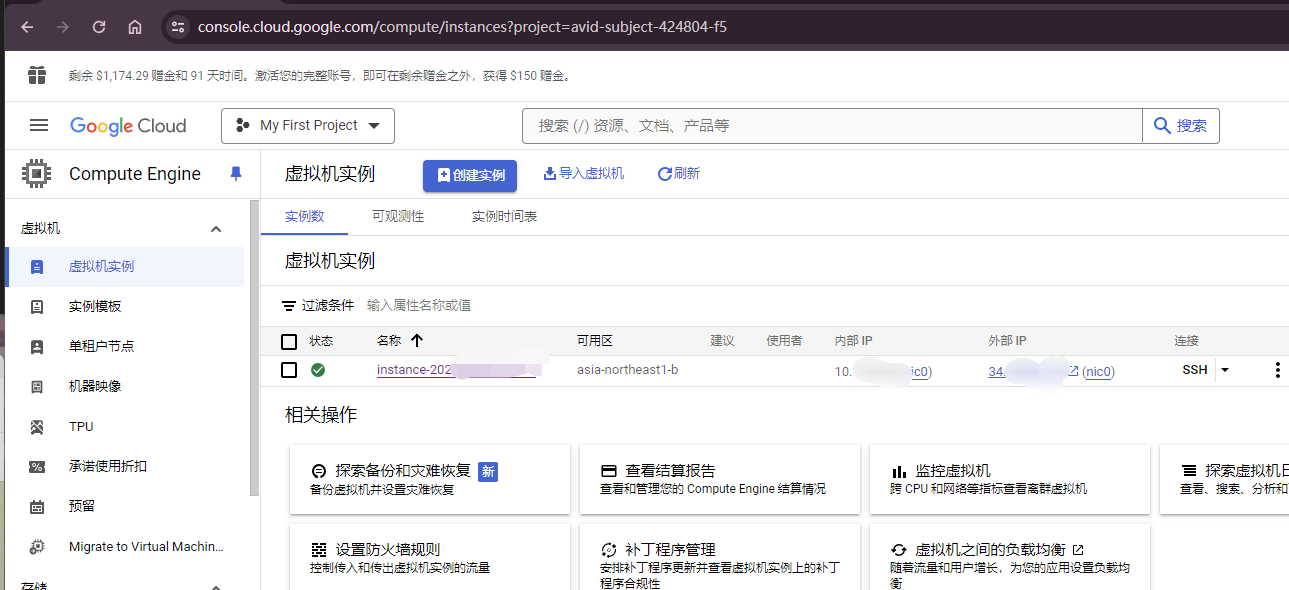Click the external-link icon next to 负载均衡

(x=1076, y=550)
